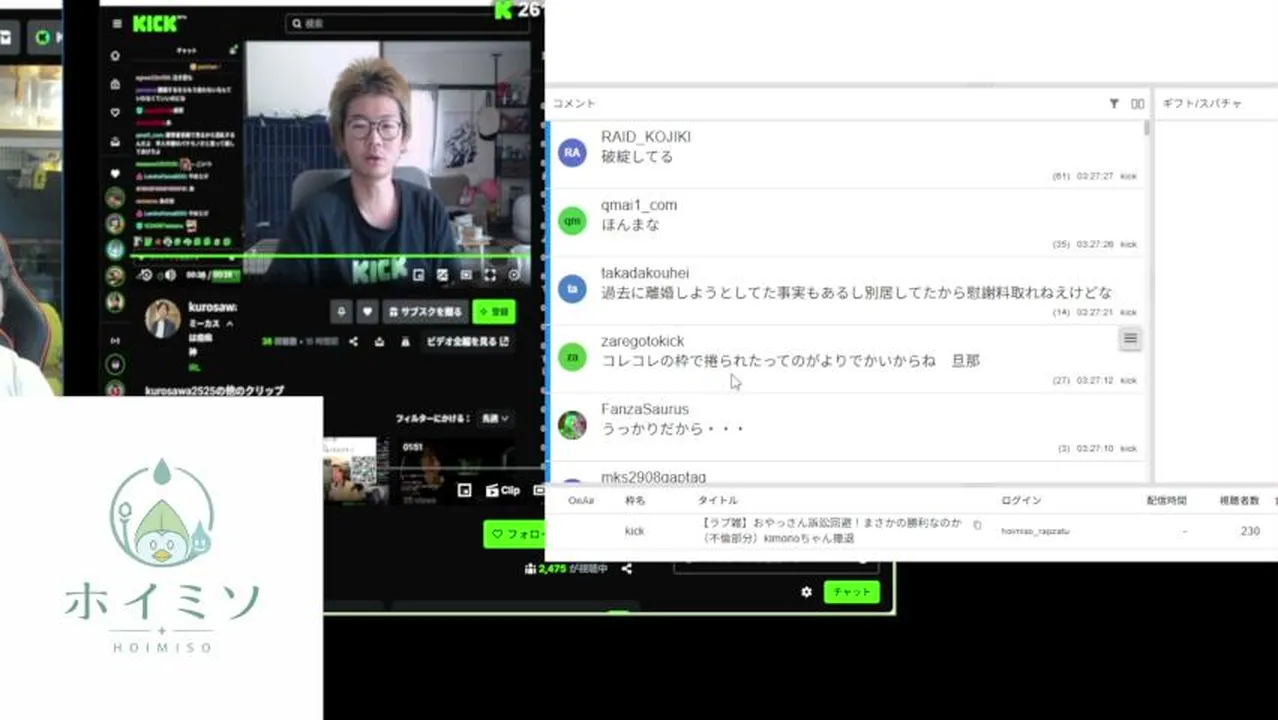
Task: Copy stream title using copy icon
Action: [977, 525]
